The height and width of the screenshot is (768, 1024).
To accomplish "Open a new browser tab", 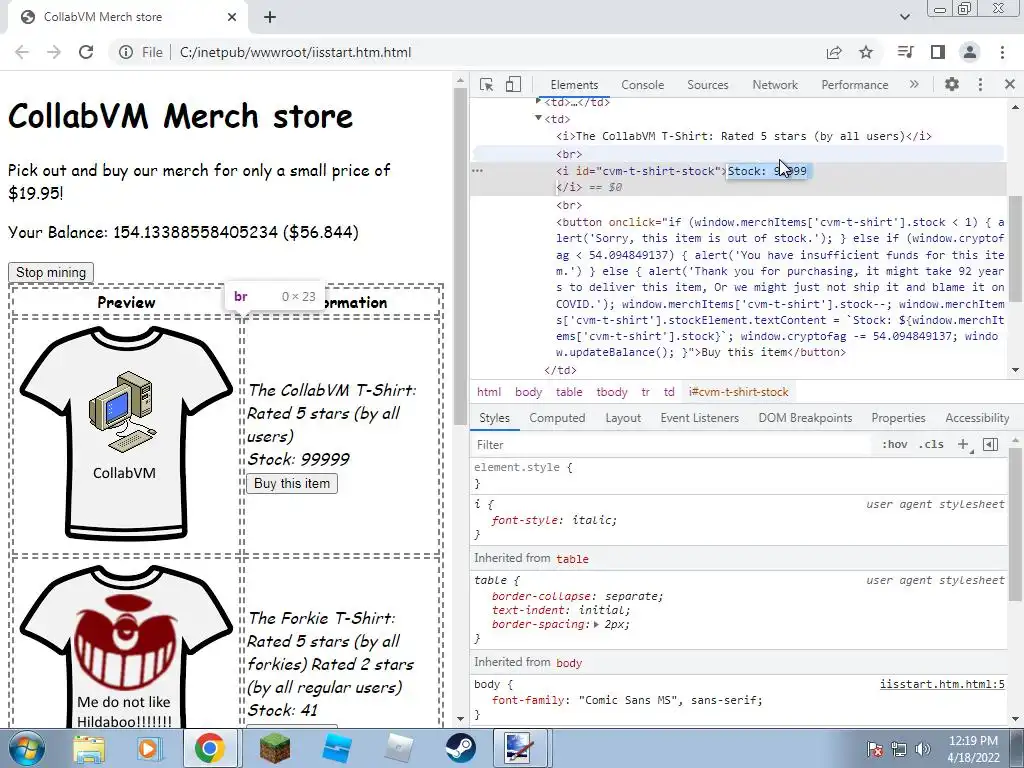I will tap(270, 17).
